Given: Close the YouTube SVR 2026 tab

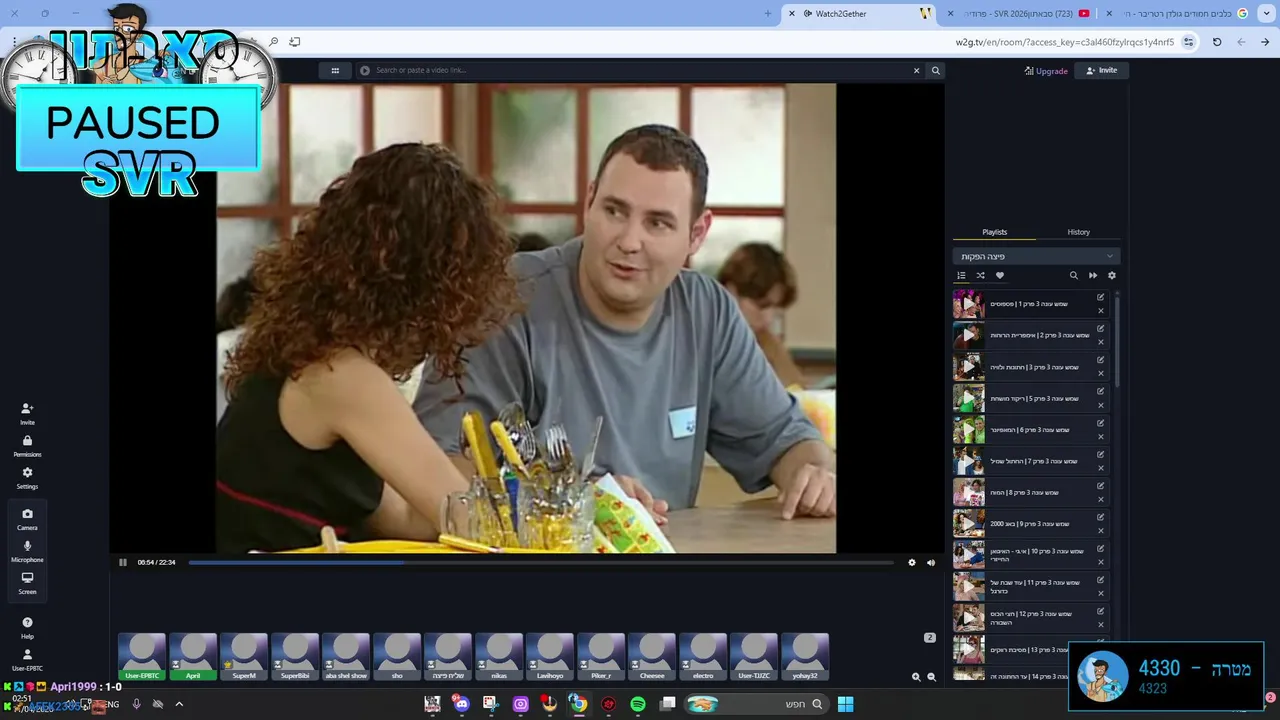Looking at the screenshot, I should 951,13.
